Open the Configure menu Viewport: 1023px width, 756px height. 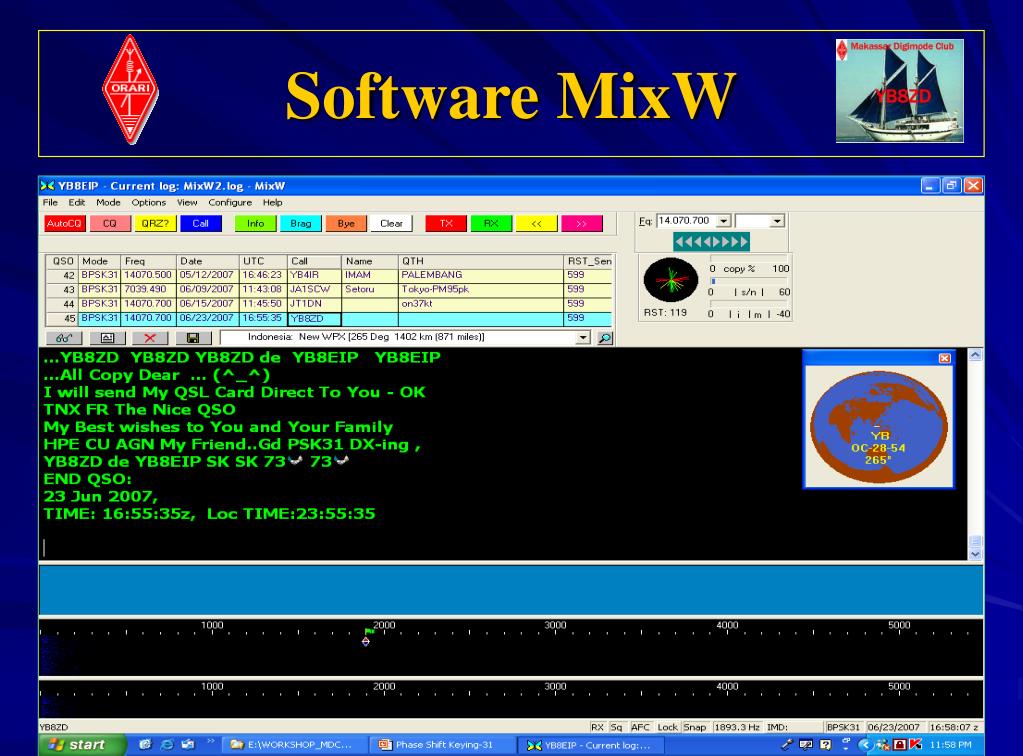(x=230, y=203)
